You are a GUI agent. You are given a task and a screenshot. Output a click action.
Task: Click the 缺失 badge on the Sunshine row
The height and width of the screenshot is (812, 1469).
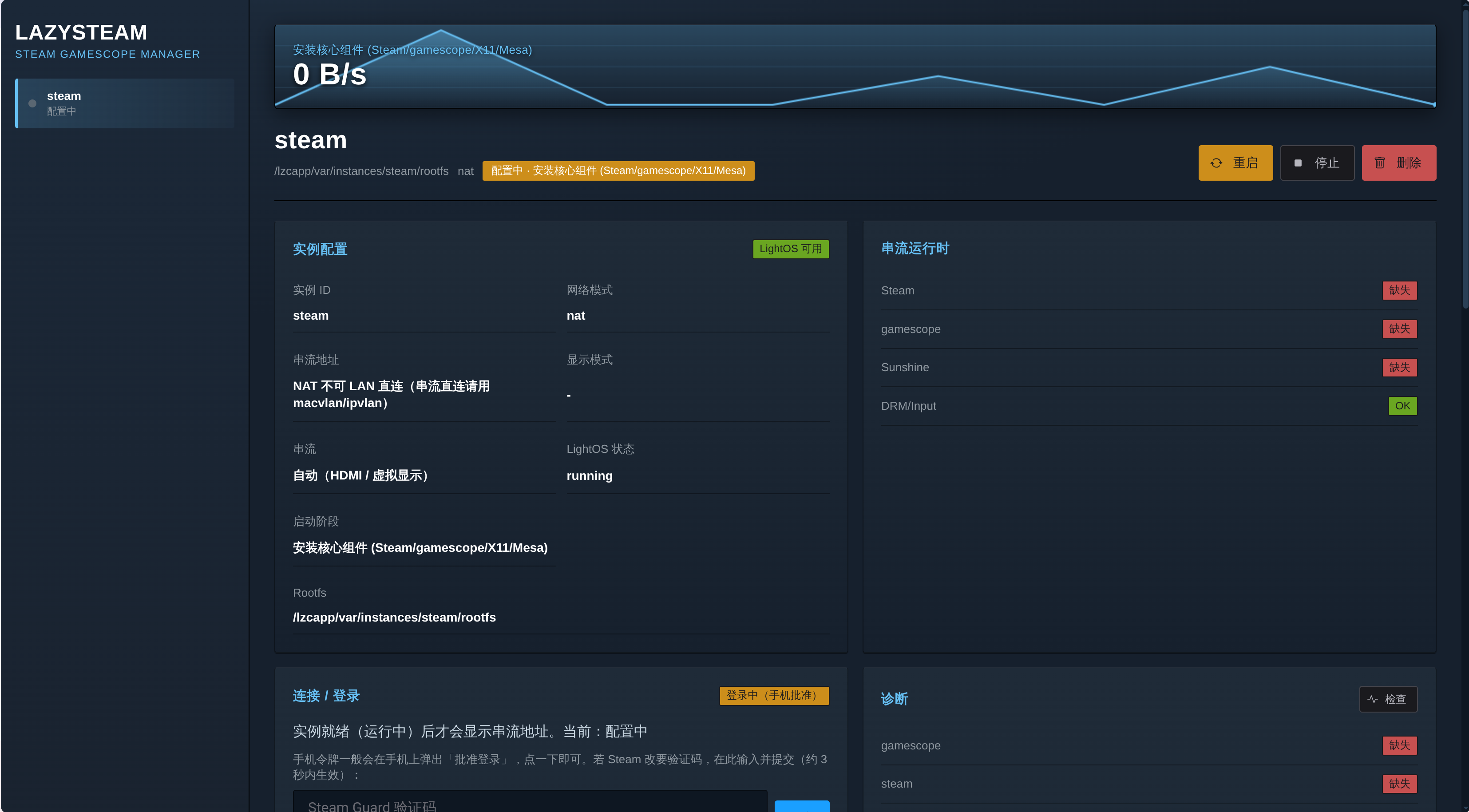coord(1399,367)
